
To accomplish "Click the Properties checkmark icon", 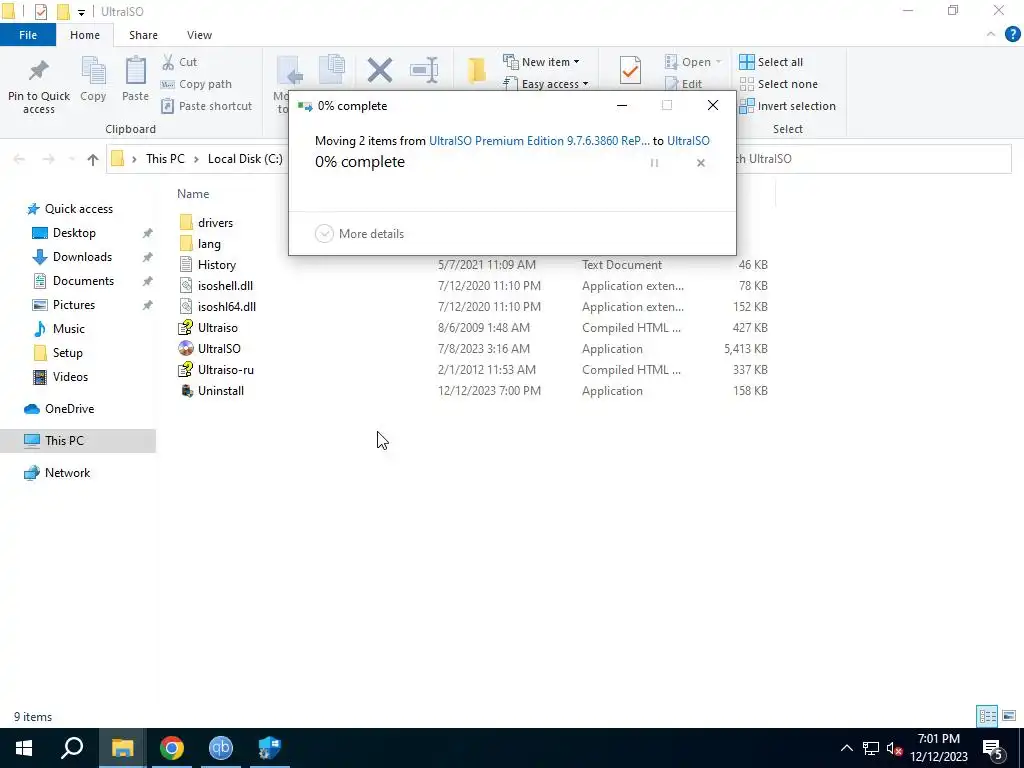I will point(630,70).
